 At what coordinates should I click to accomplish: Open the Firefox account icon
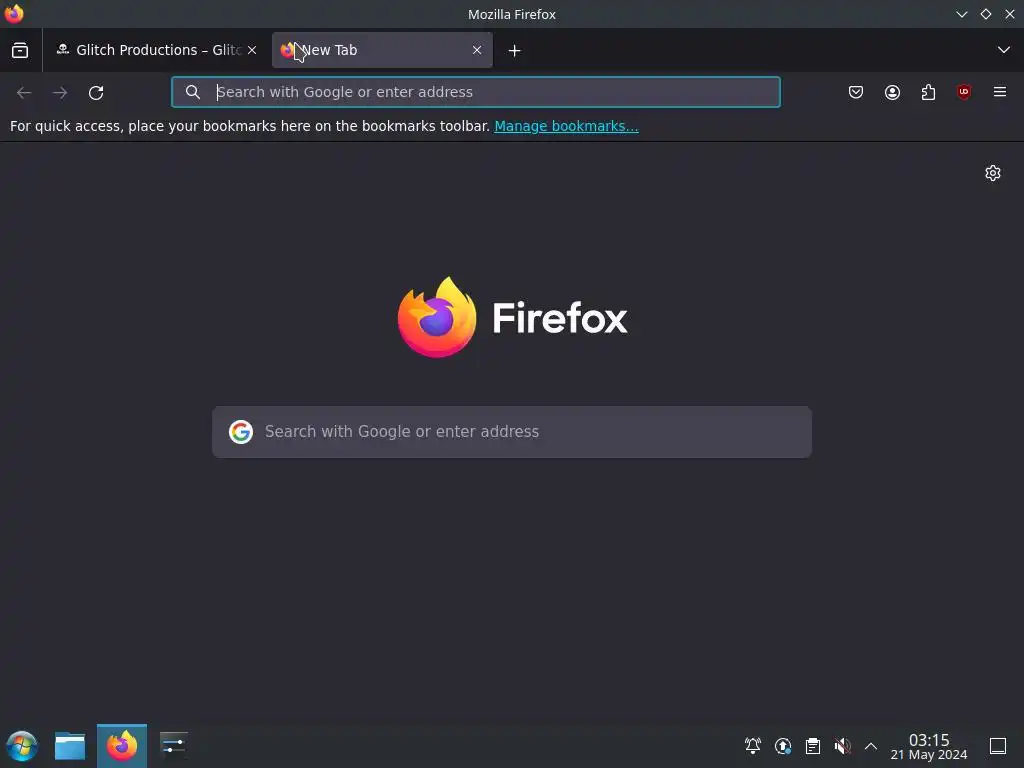[x=892, y=92]
